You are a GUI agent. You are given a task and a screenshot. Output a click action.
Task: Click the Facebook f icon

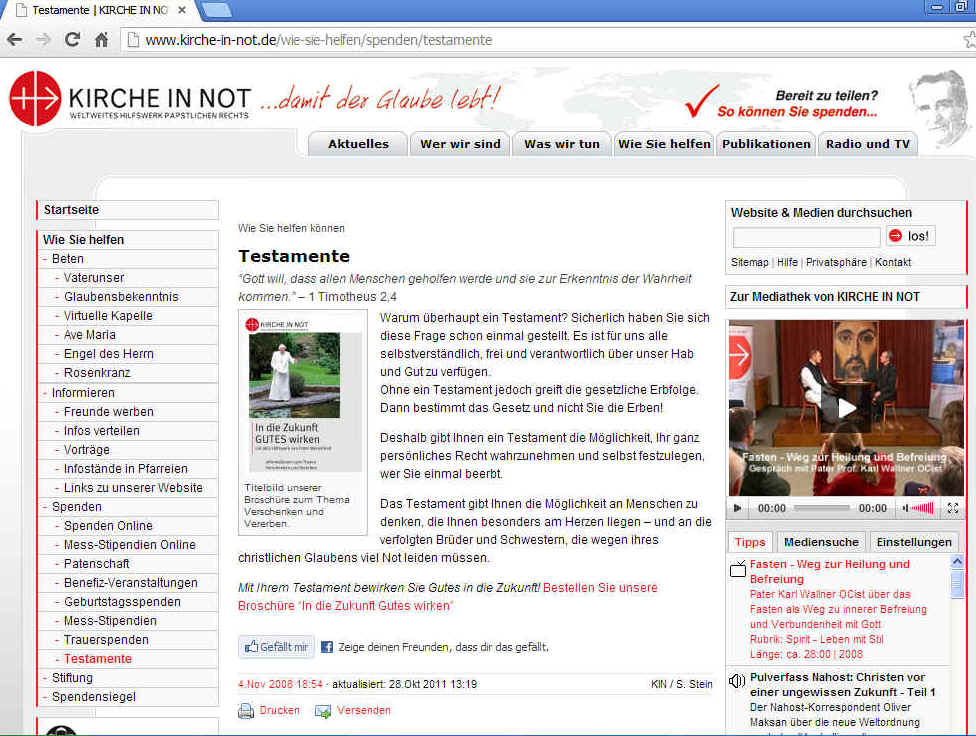[327, 647]
